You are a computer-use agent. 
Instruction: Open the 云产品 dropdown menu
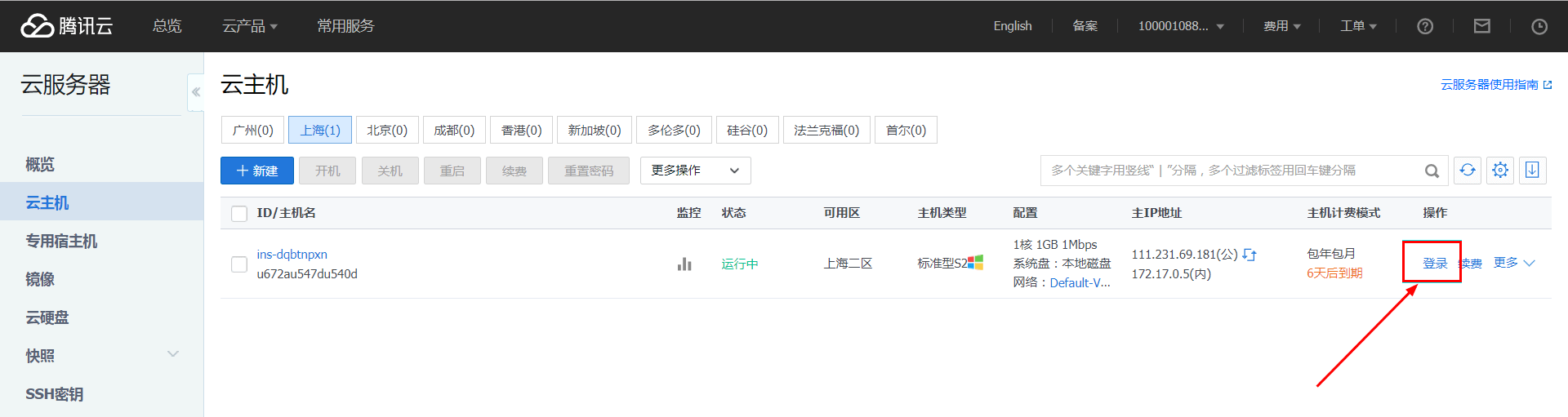(x=250, y=26)
